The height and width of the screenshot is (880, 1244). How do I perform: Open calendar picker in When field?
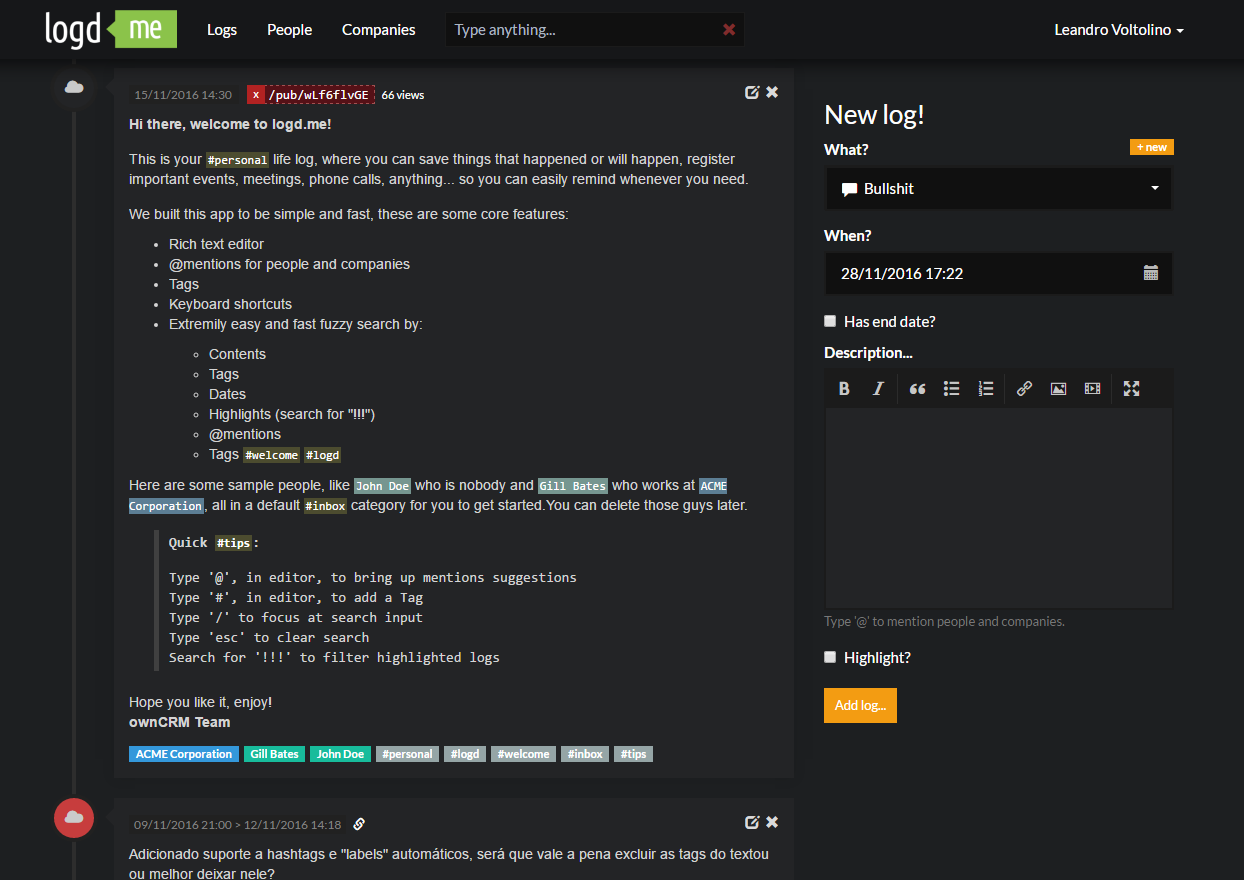[1151, 273]
